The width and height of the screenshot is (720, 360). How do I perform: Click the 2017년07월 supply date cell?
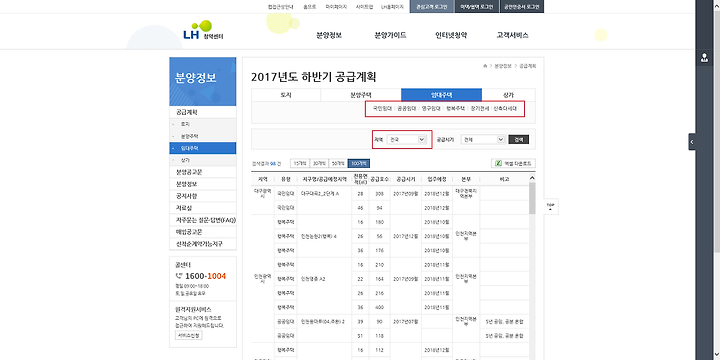[x=406, y=322]
